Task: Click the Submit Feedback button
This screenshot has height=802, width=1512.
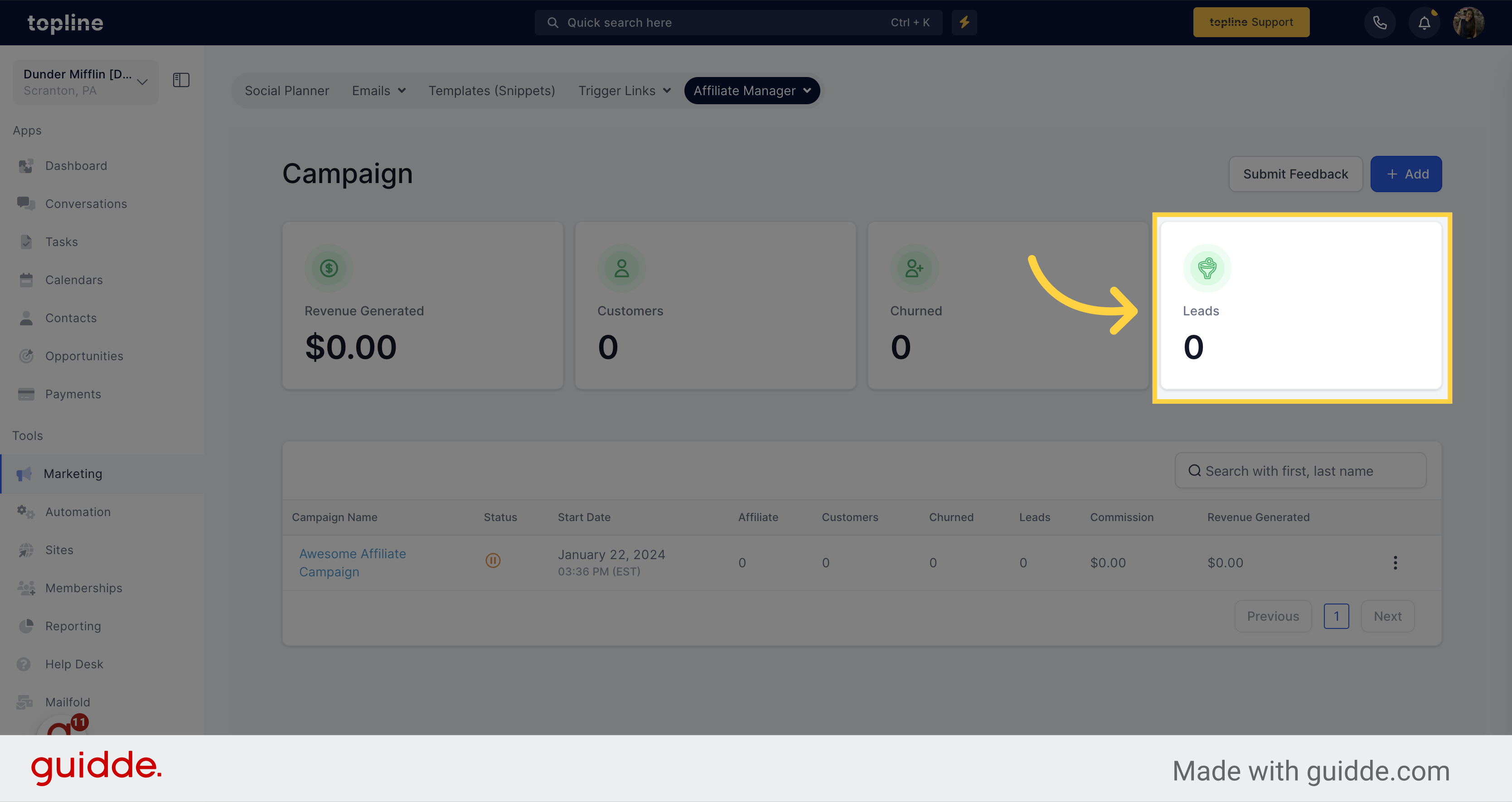Action: click(x=1295, y=174)
